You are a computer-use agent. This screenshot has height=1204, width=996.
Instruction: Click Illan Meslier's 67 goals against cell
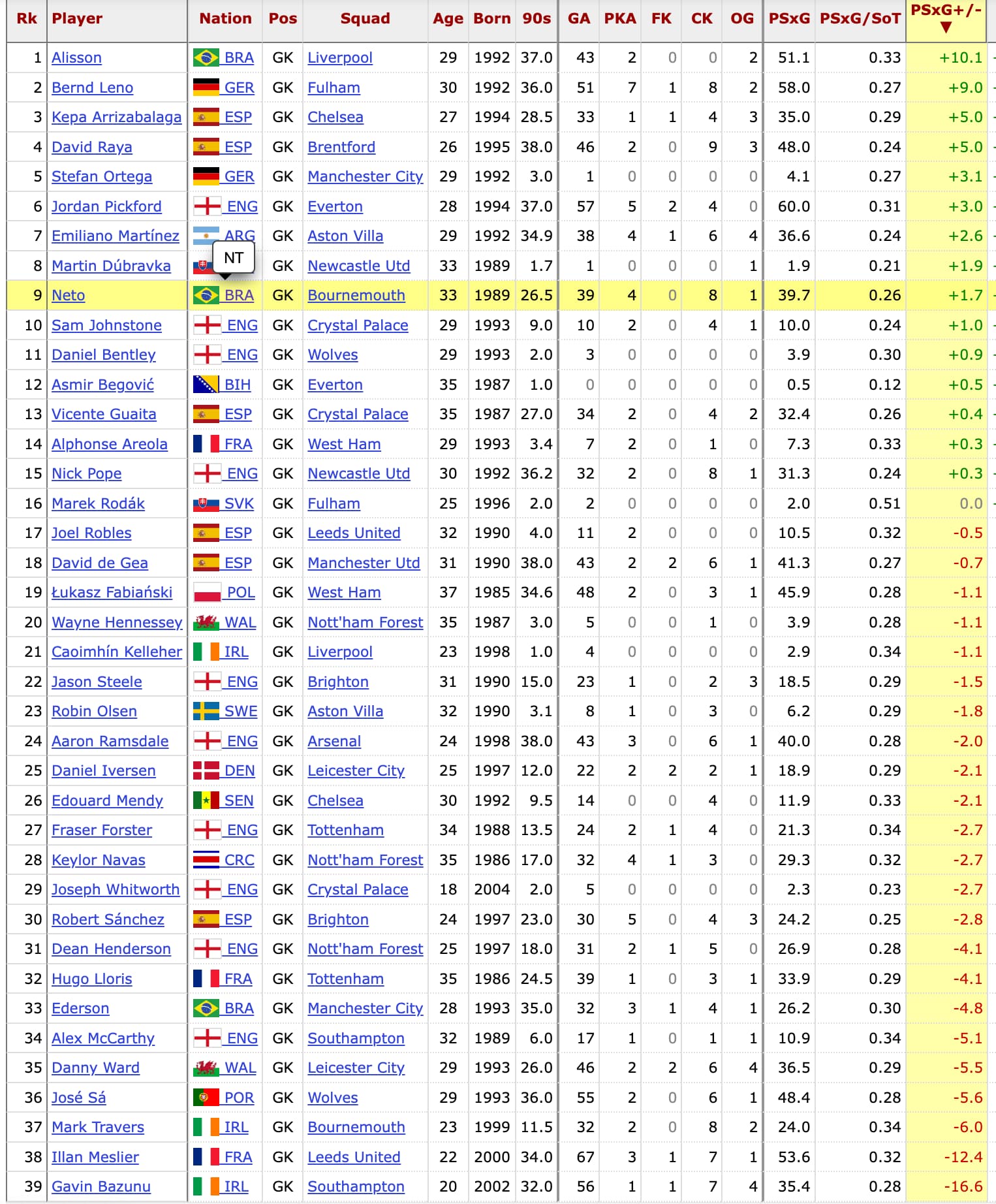pyautogui.click(x=585, y=1157)
